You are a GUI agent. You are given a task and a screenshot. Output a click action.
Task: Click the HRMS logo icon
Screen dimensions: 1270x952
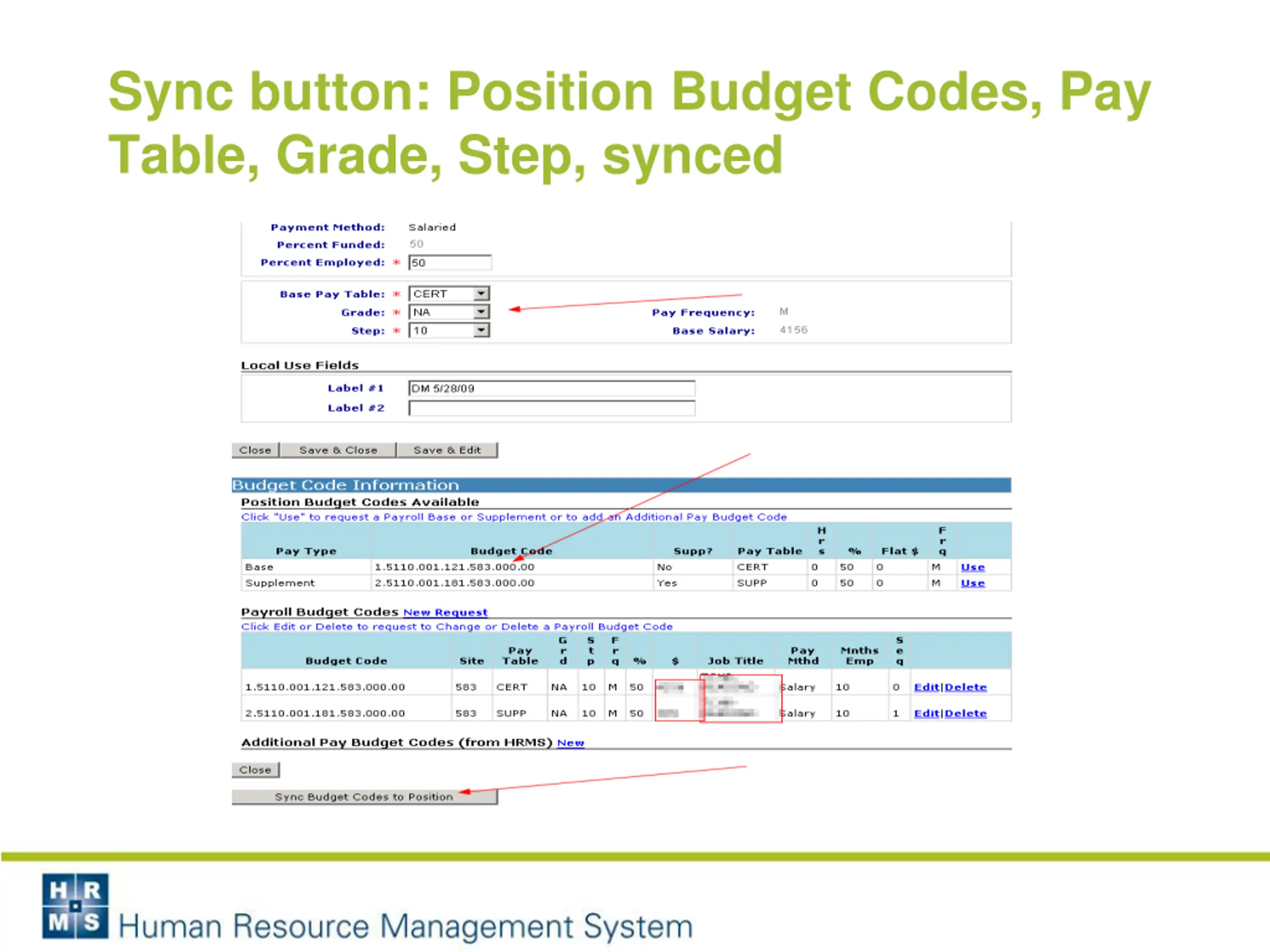pos(75,906)
